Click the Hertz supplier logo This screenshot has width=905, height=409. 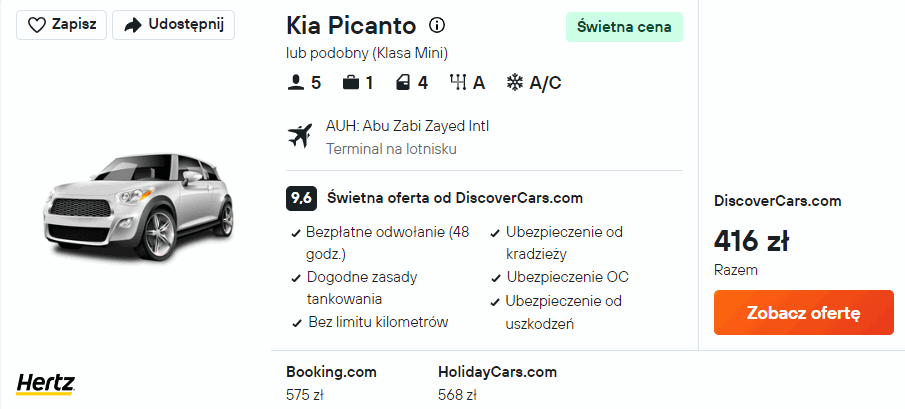point(46,383)
